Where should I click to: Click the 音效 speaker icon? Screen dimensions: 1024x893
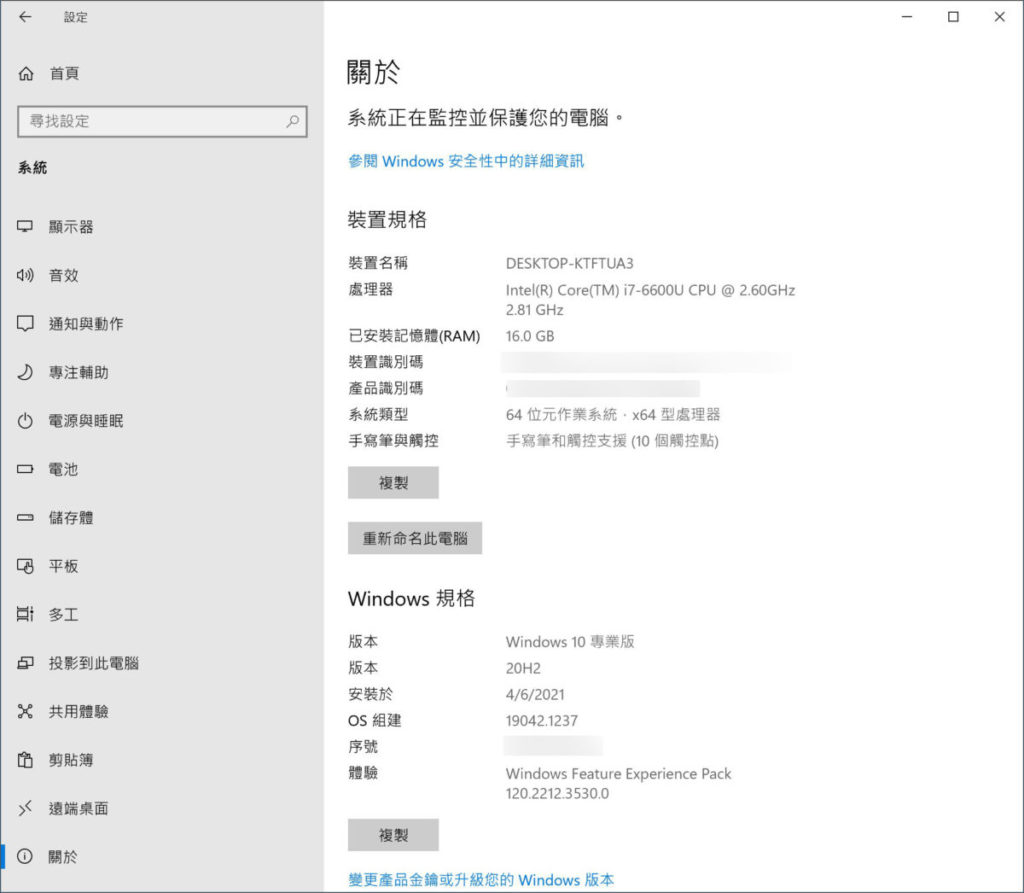tap(25, 275)
